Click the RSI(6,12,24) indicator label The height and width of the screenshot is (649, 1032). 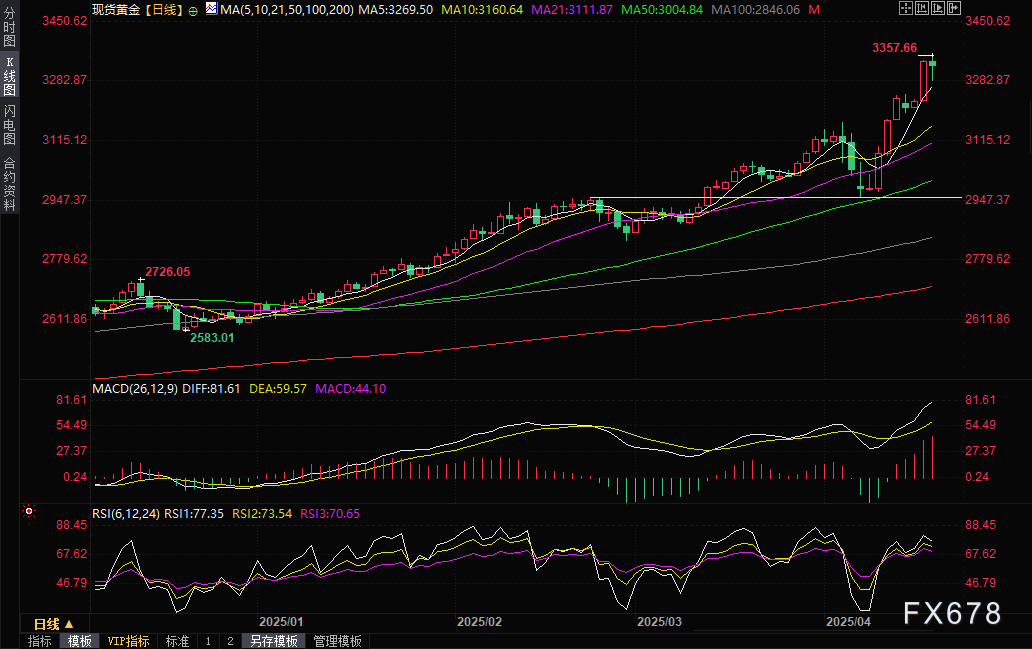coord(125,513)
